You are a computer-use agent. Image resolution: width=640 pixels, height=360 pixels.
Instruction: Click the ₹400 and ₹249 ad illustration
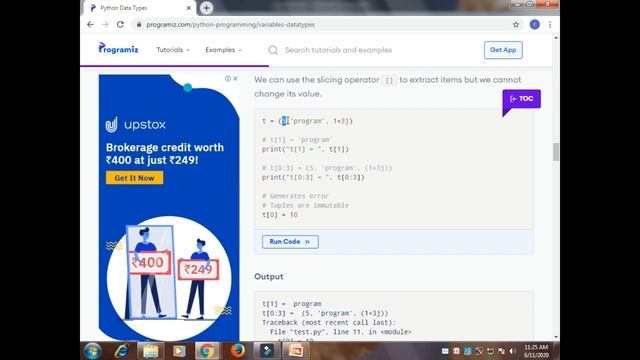tap(169, 278)
